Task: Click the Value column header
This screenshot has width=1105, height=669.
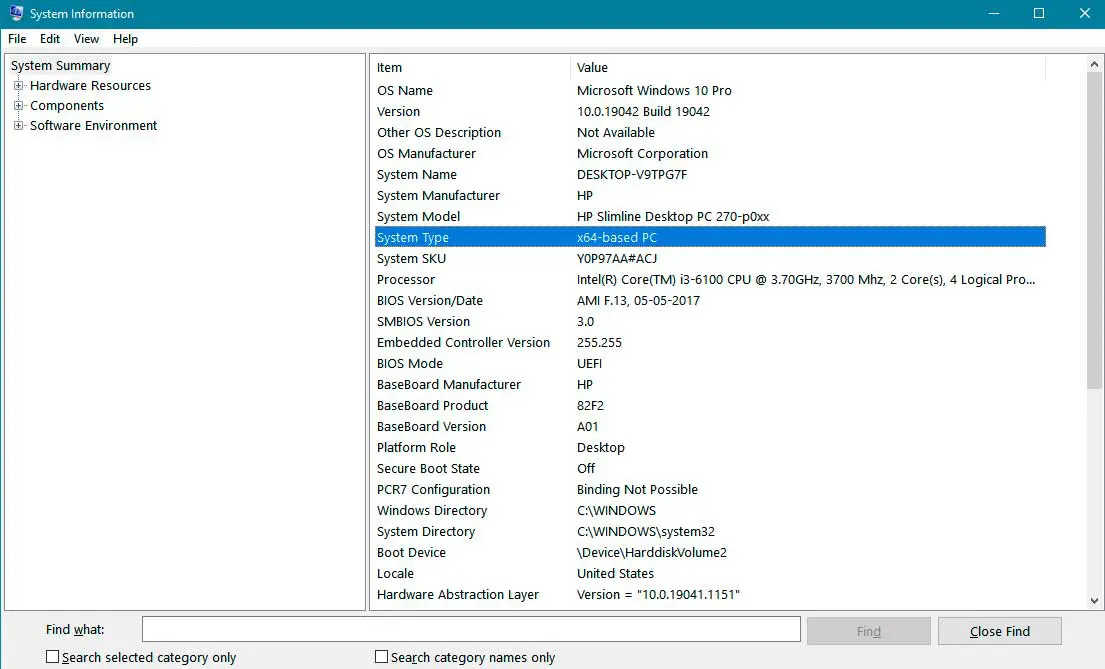Action: (808, 68)
